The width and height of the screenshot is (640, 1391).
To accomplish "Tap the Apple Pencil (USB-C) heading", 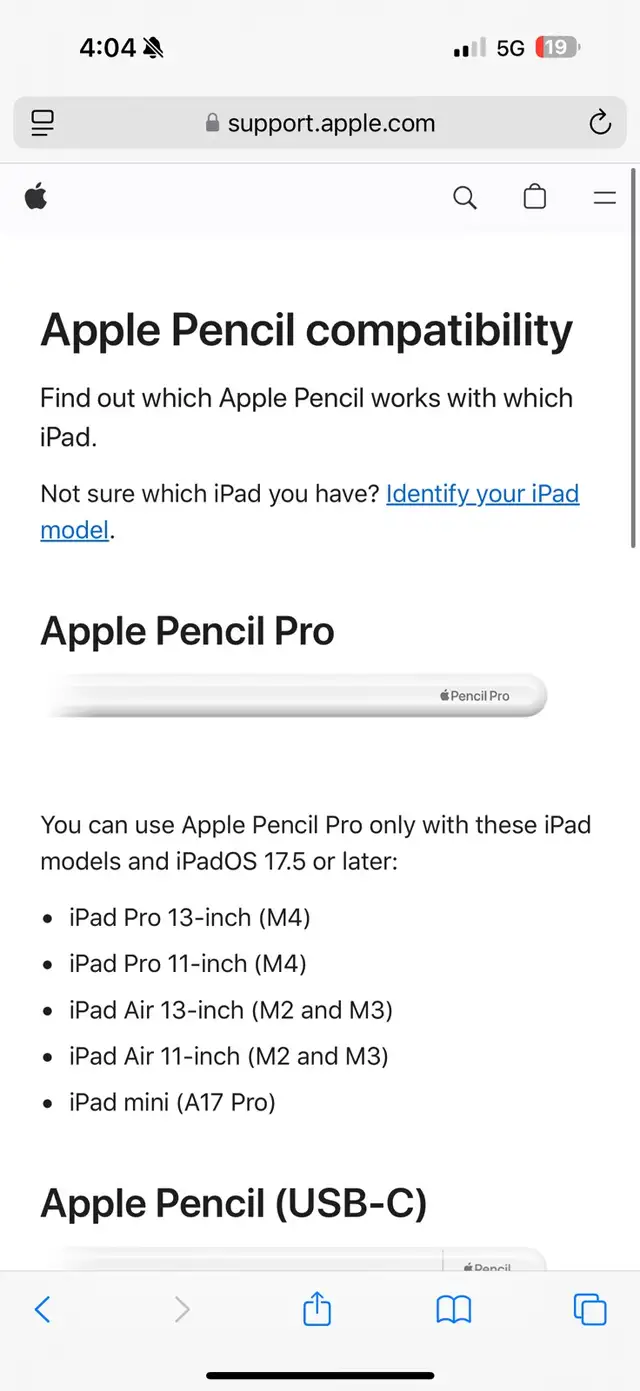I will click(233, 1203).
